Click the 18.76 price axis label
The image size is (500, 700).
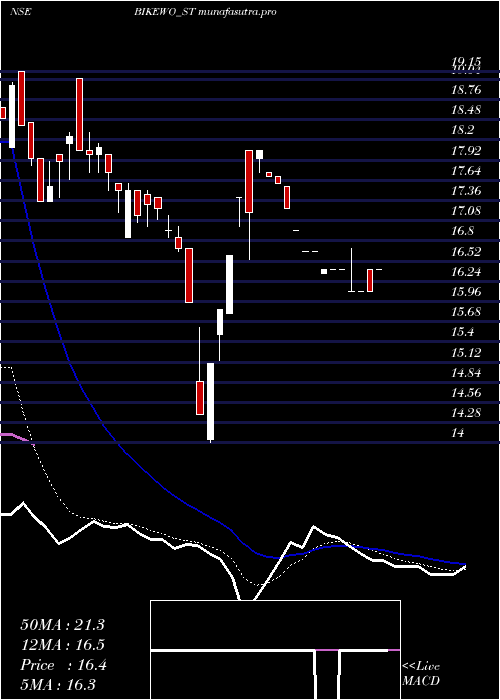click(466, 90)
